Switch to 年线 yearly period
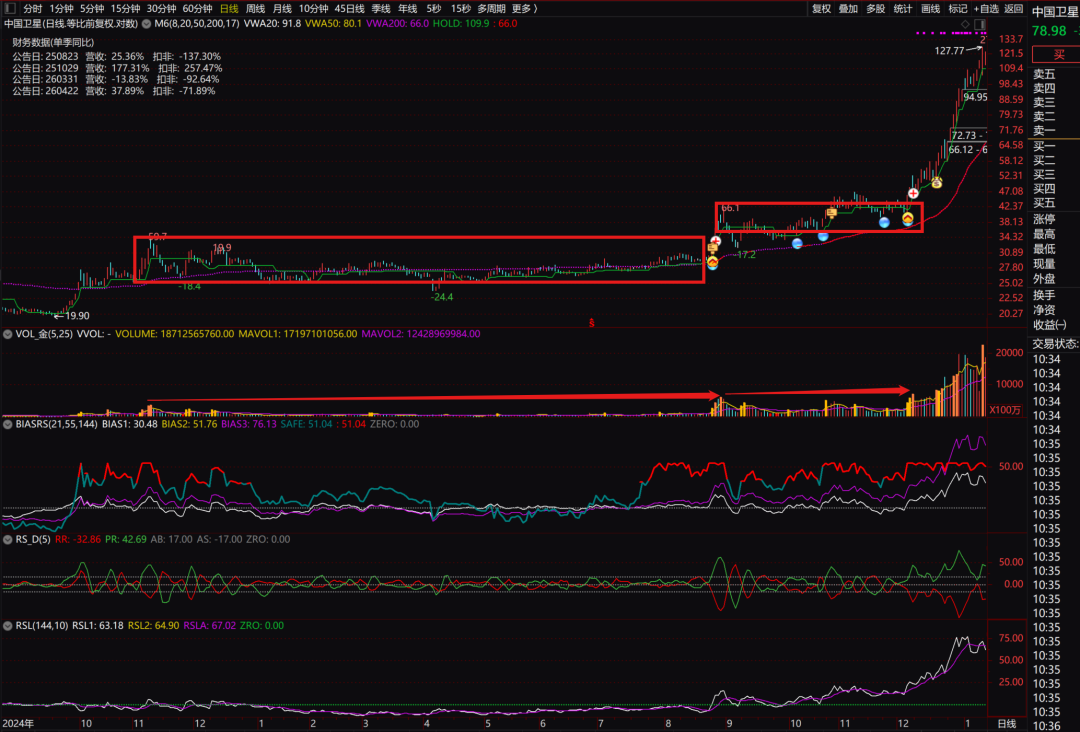The width and height of the screenshot is (1080, 732). (x=408, y=9)
